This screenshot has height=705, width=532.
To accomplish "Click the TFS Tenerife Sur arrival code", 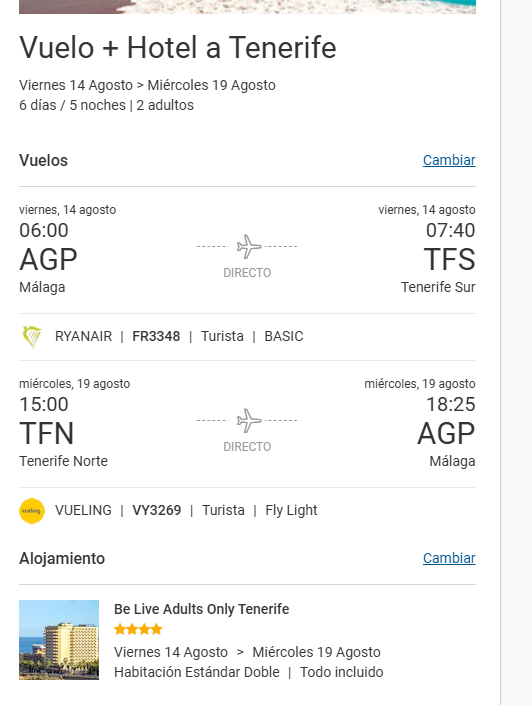I will (x=449, y=259).
